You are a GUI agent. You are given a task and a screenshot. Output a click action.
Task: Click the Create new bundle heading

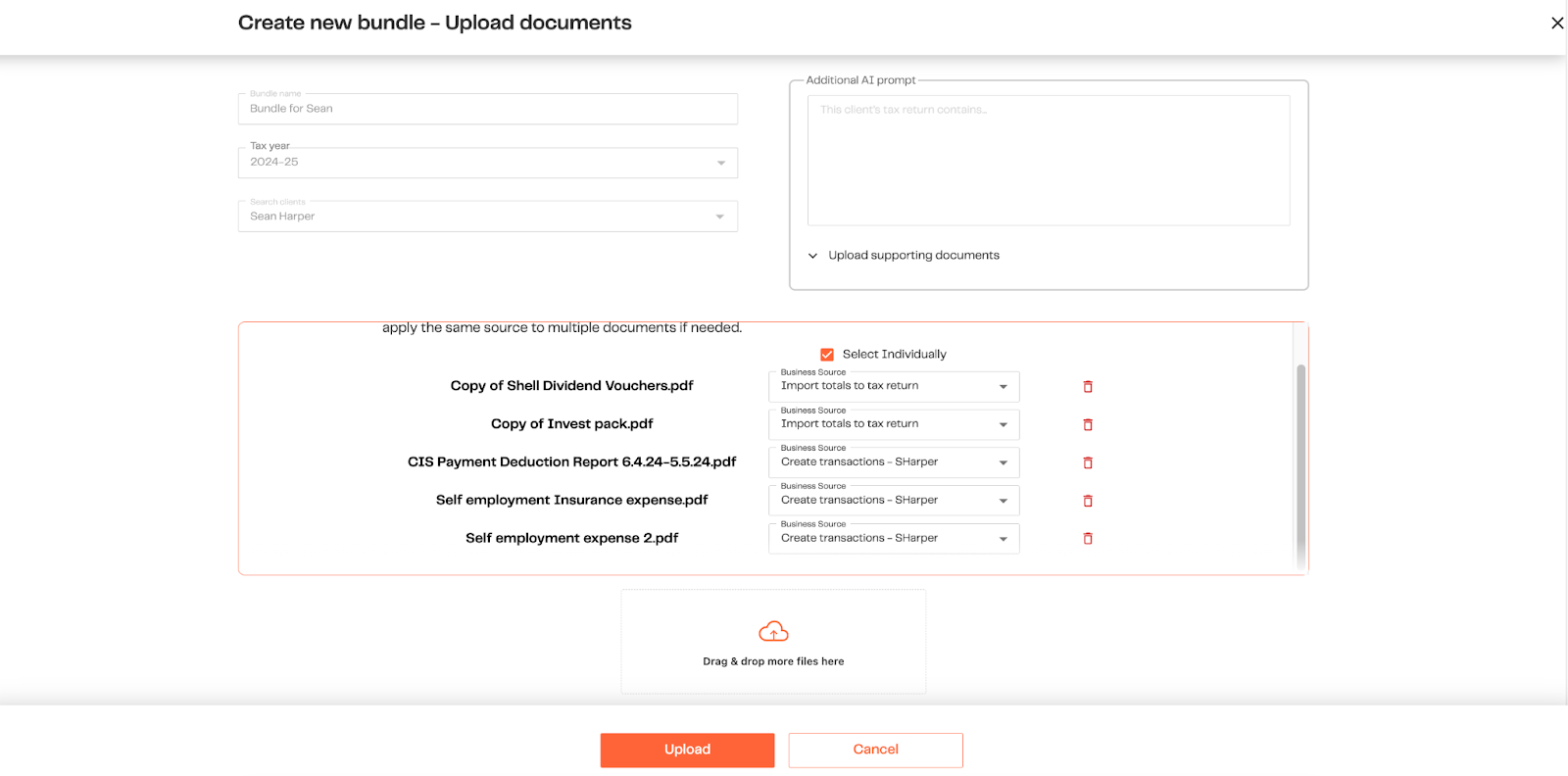tap(434, 23)
